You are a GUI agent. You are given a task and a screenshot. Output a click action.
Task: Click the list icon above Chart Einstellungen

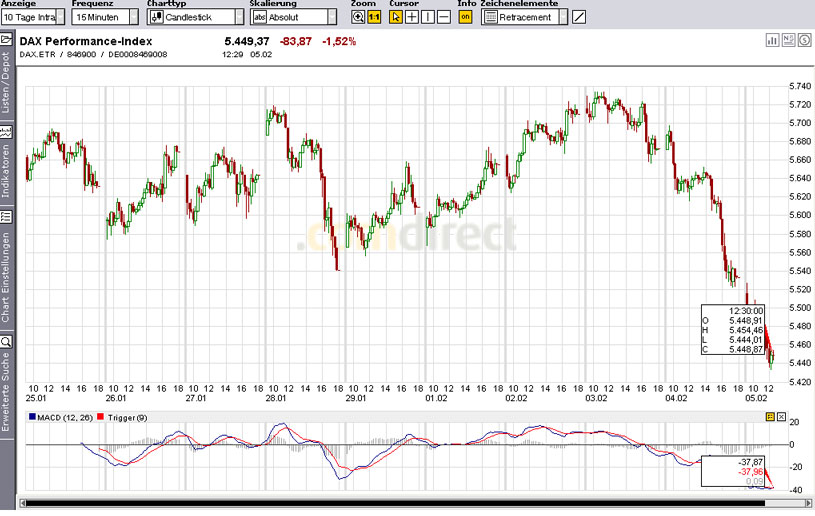point(6,216)
